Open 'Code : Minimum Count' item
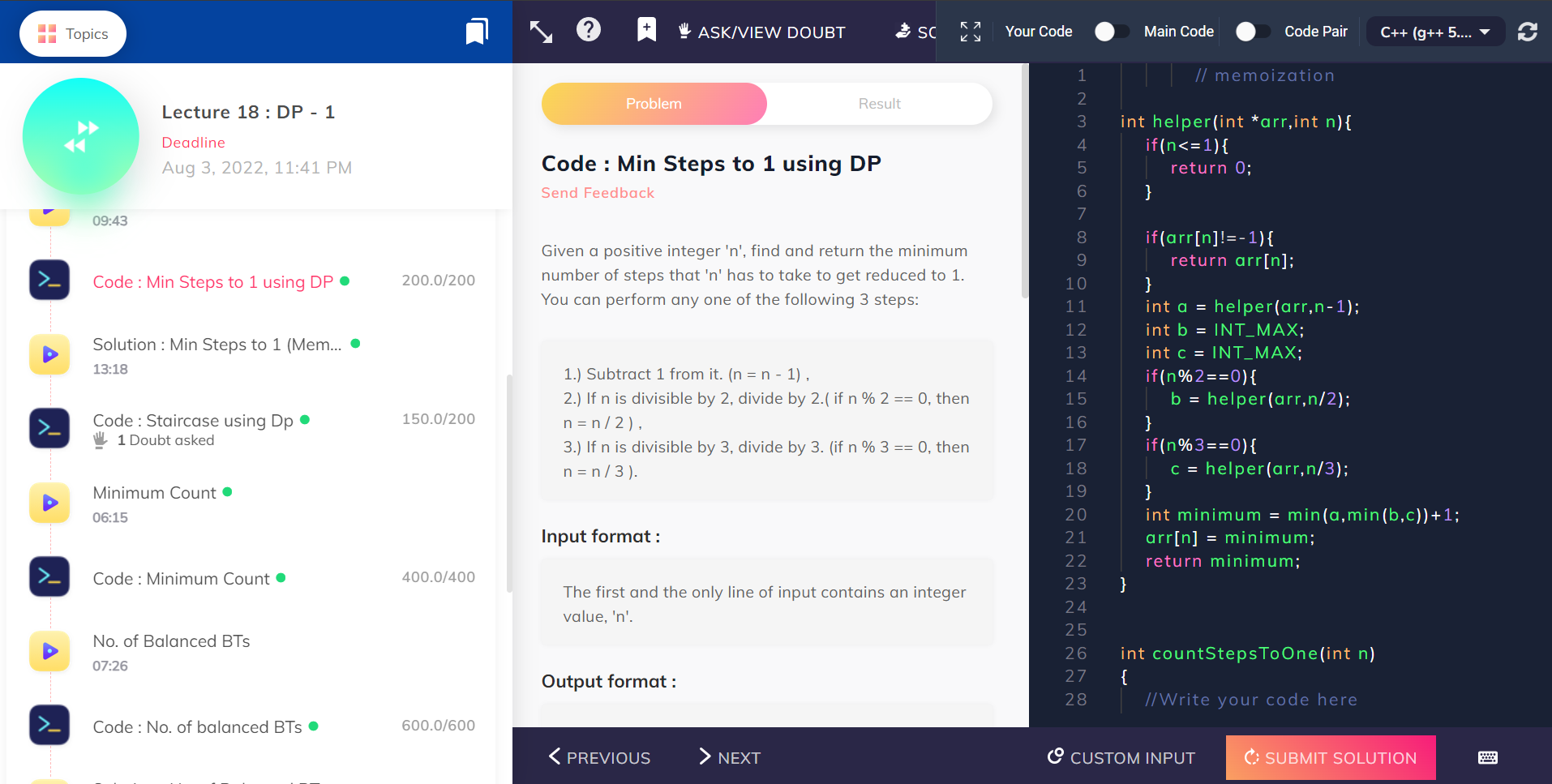This screenshot has width=1552, height=784. [x=181, y=579]
